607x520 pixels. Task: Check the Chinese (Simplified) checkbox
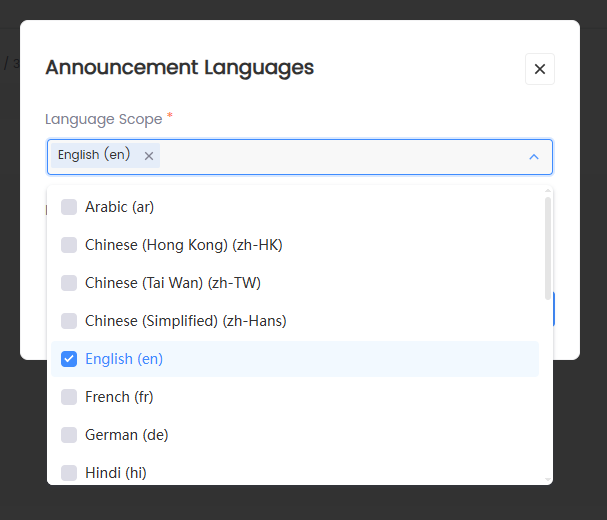pyautogui.click(x=69, y=321)
